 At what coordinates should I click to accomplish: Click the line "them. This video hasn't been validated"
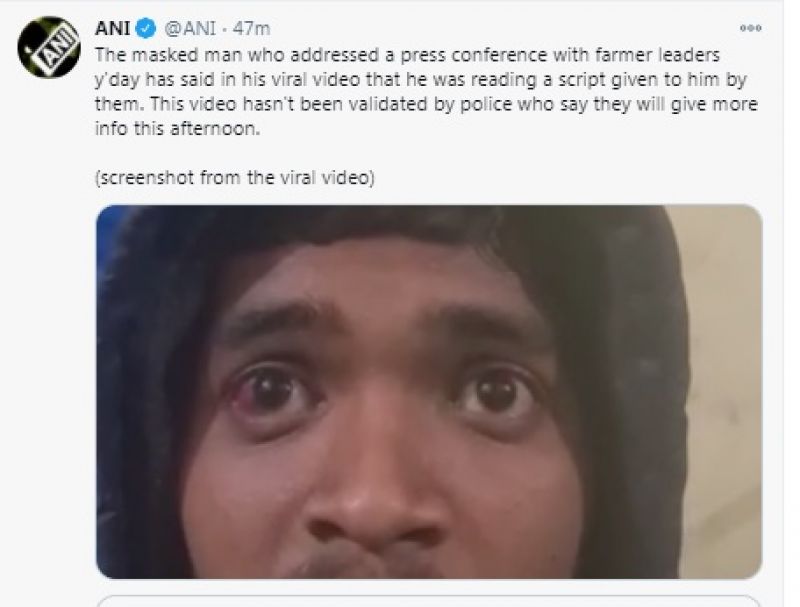point(427,104)
